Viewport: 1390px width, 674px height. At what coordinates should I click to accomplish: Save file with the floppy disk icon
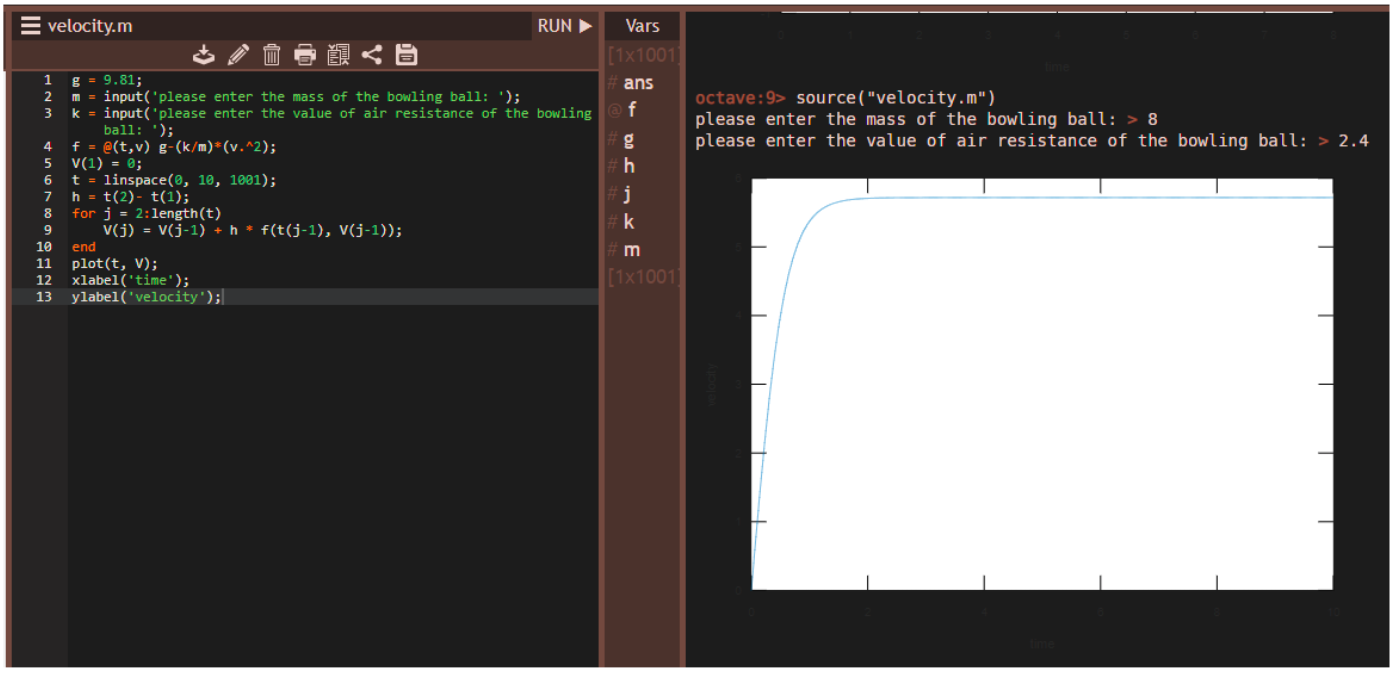coord(406,55)
